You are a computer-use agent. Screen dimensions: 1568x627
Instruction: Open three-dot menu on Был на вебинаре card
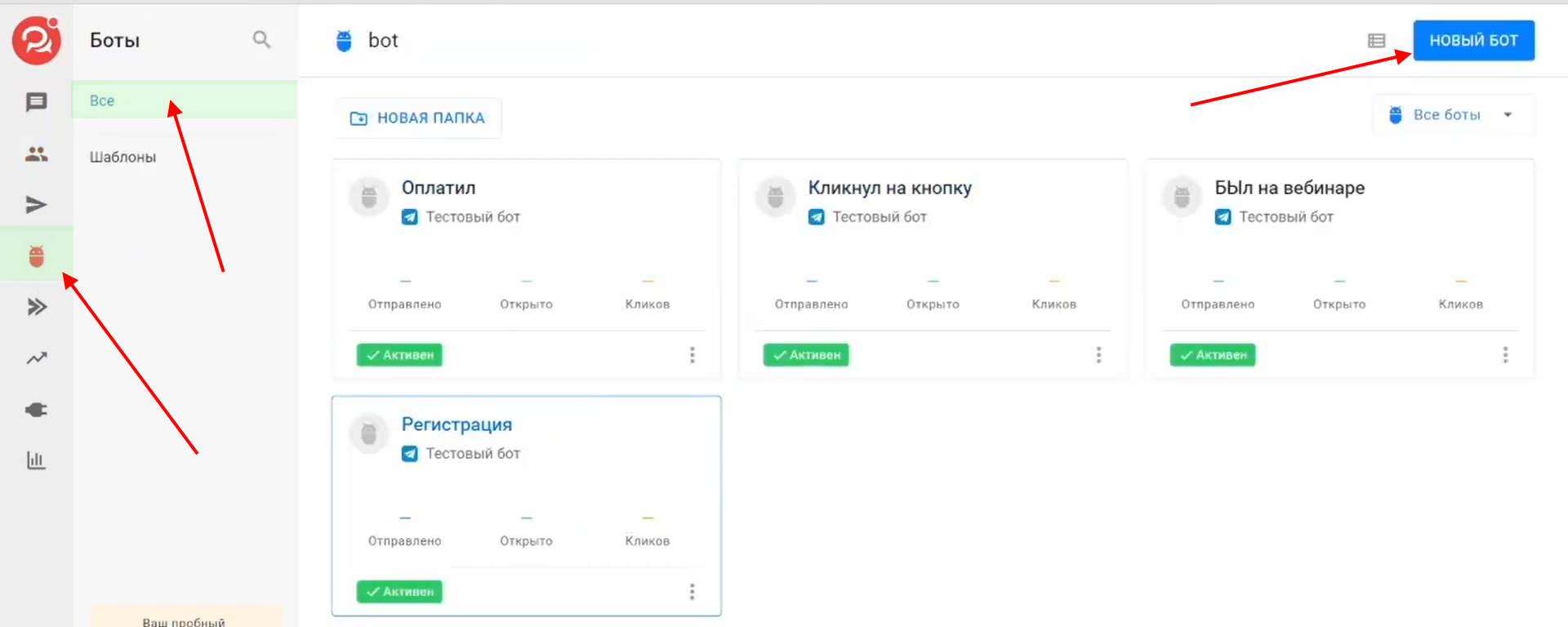coord(1505,355)
